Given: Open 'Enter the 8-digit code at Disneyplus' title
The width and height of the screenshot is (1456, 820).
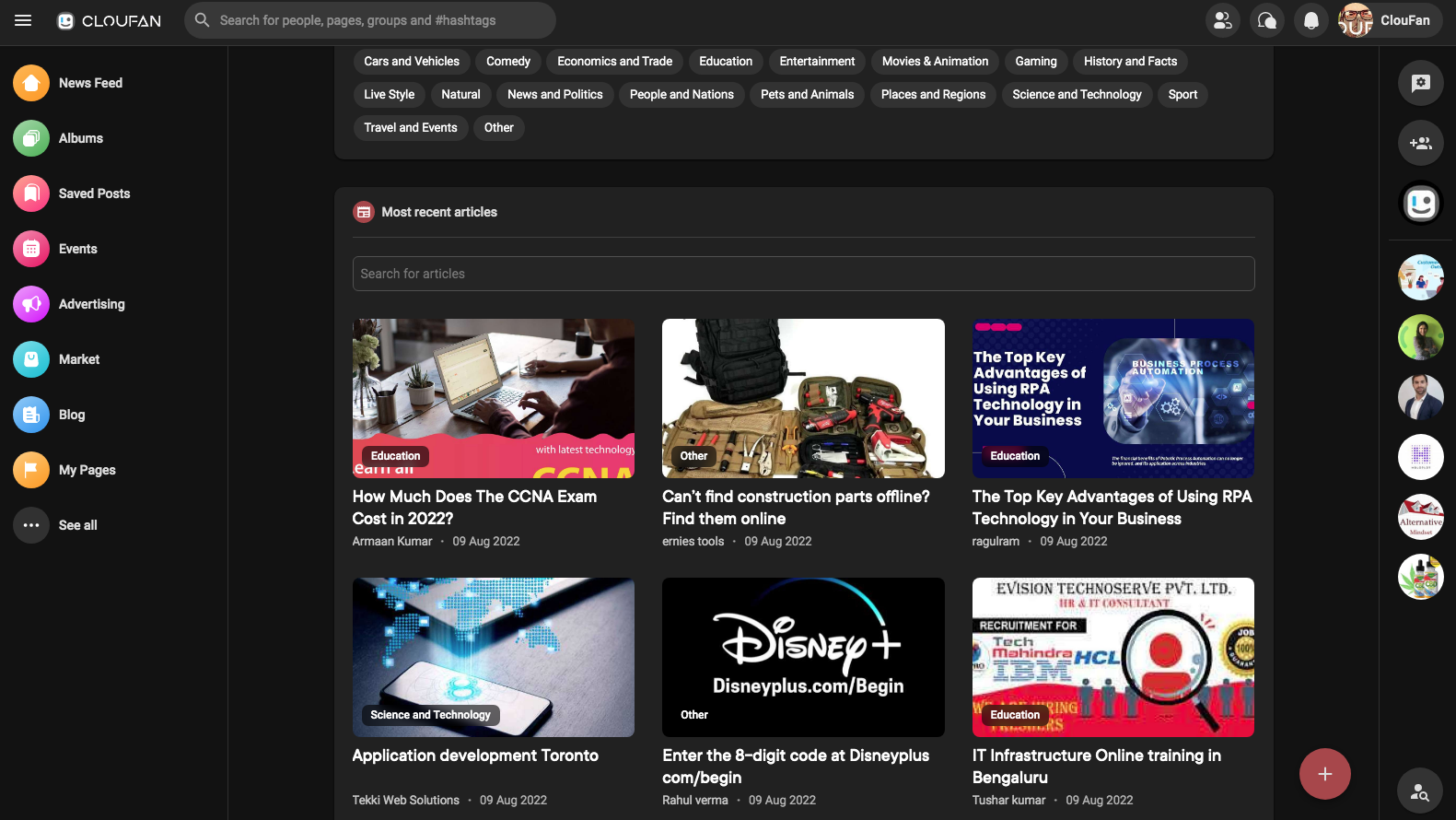Looking at the screenshot, I should pyautogui.click(x=796, y=767).
